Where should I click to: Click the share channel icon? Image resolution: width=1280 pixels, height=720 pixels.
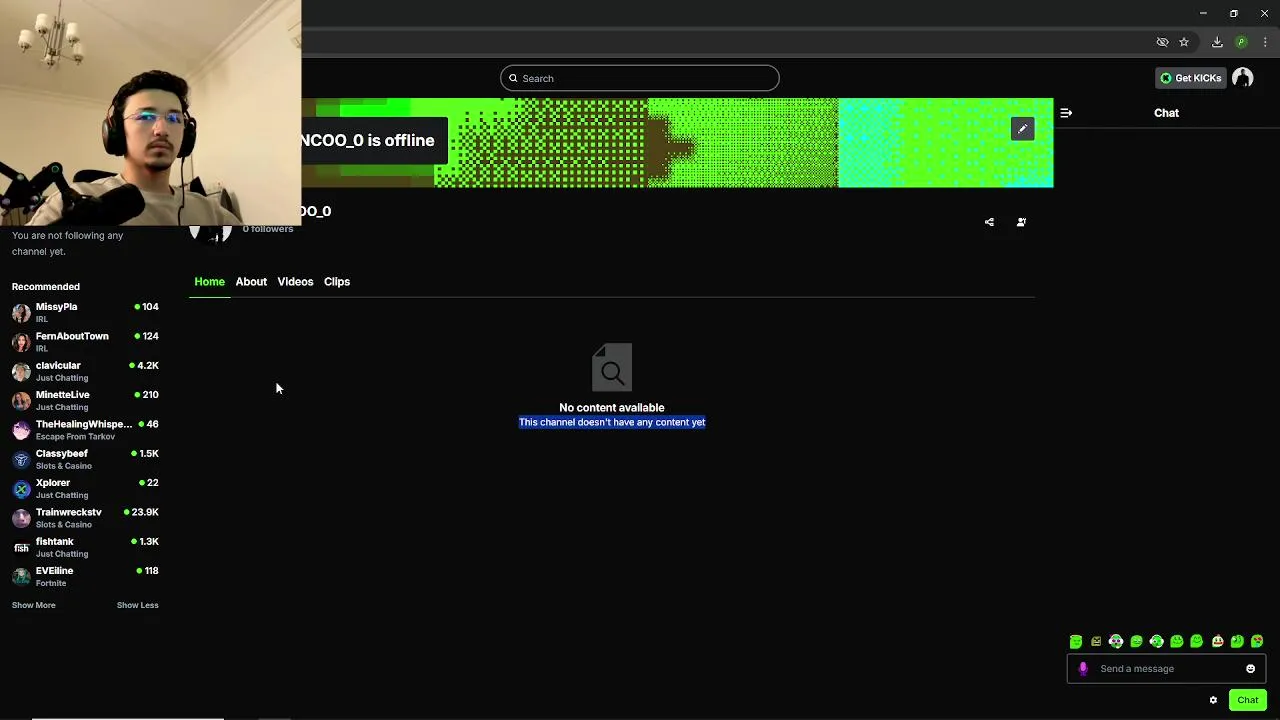[989, 222]
